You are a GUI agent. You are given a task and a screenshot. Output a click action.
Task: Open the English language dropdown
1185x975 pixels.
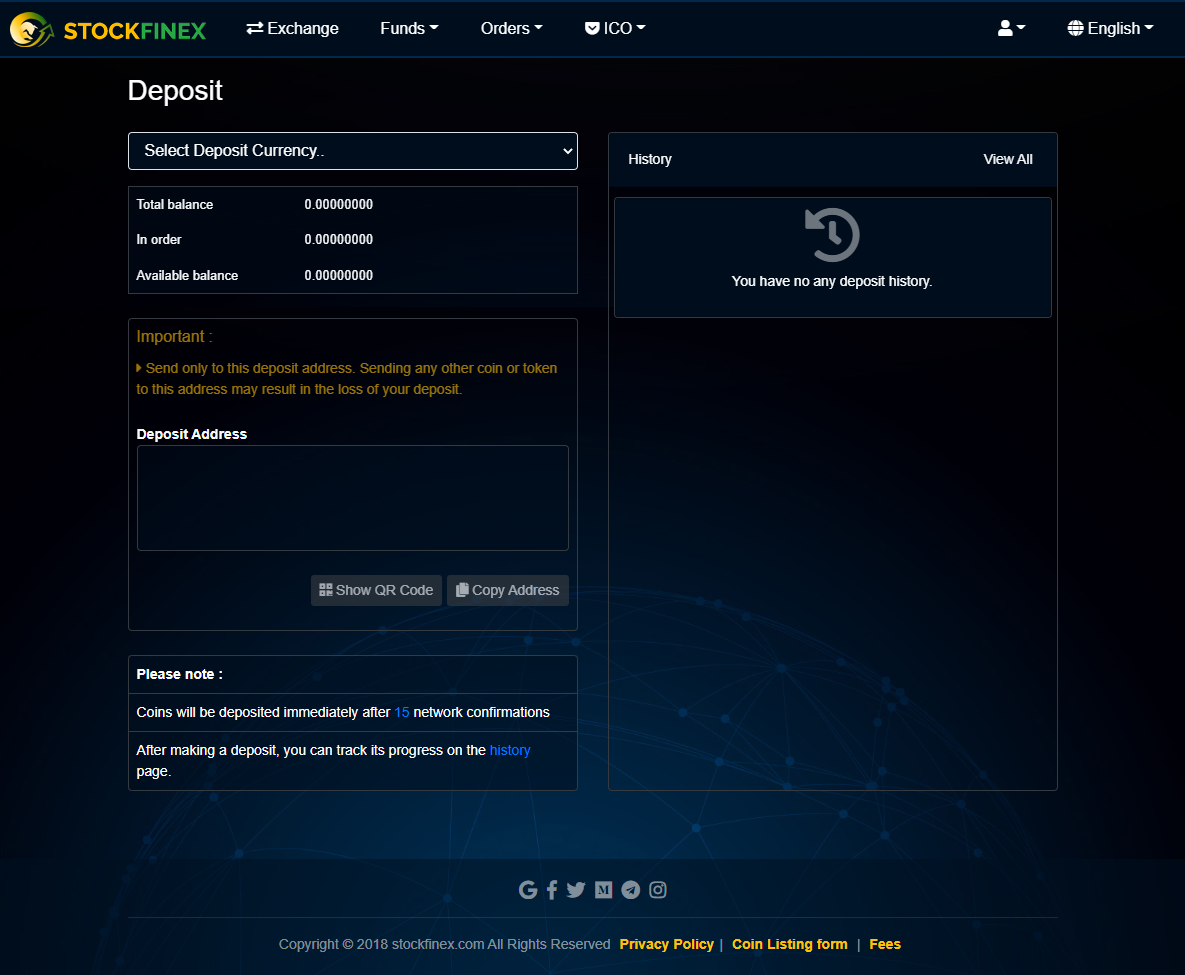point(1109,28)
